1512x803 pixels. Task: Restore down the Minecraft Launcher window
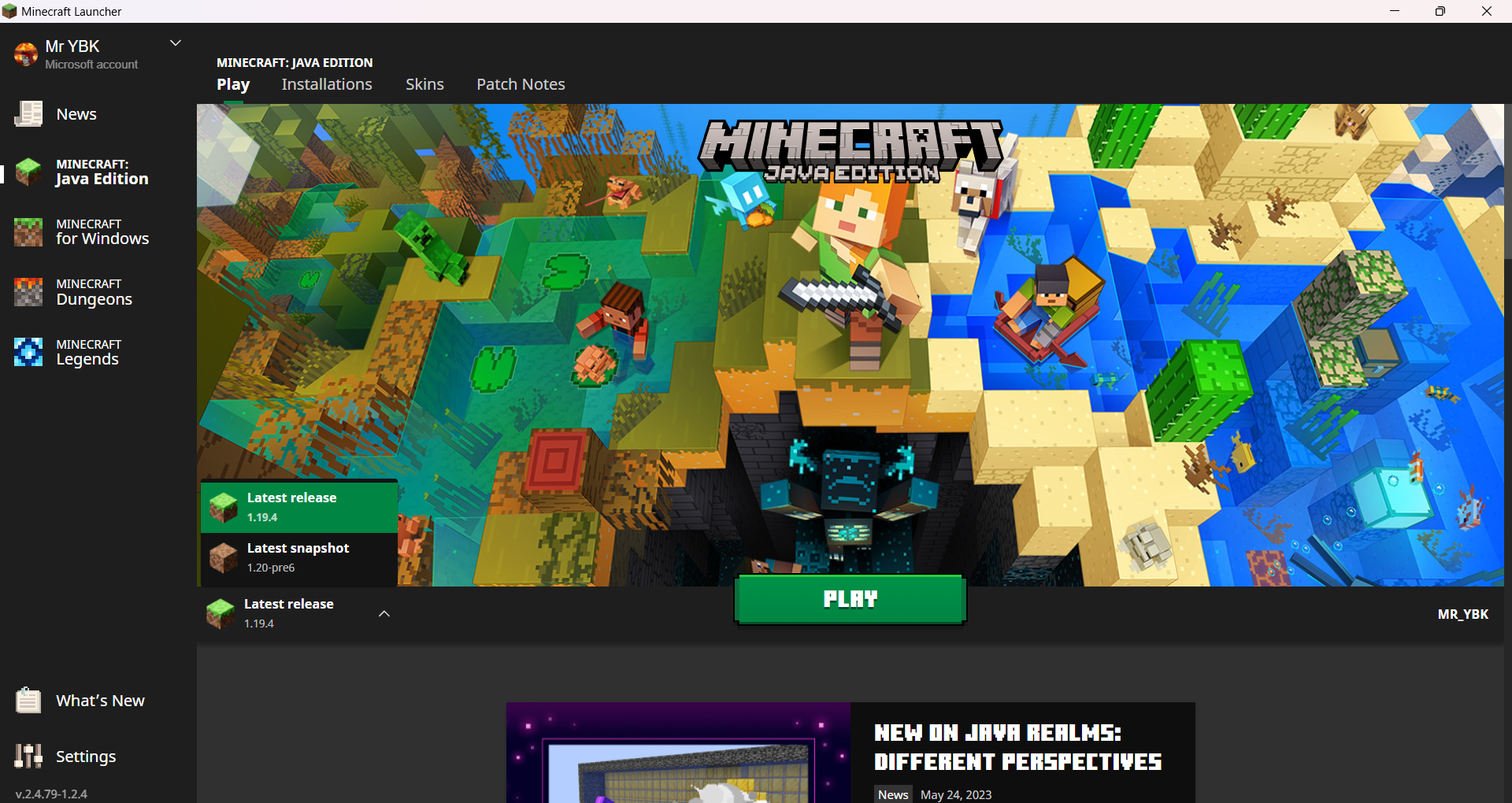tap(1440, 11)
